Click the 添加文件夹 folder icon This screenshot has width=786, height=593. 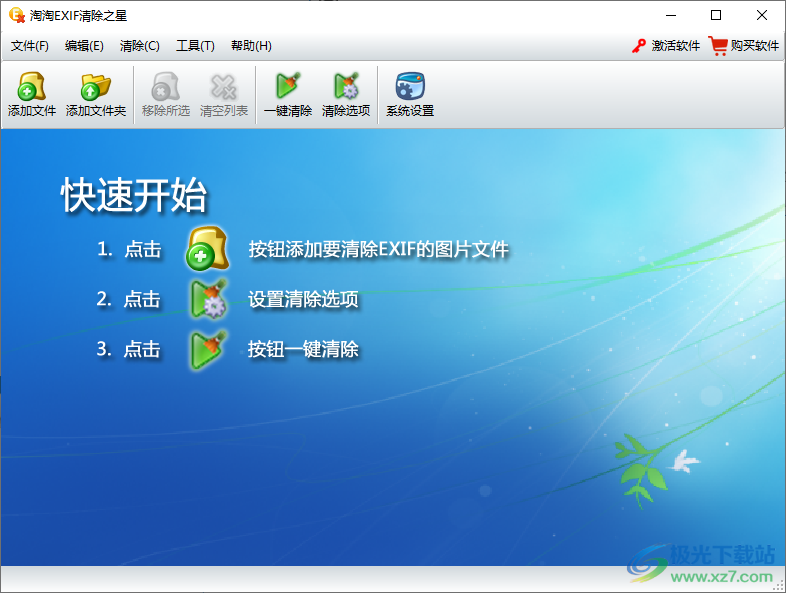click(x=95, y=86)
